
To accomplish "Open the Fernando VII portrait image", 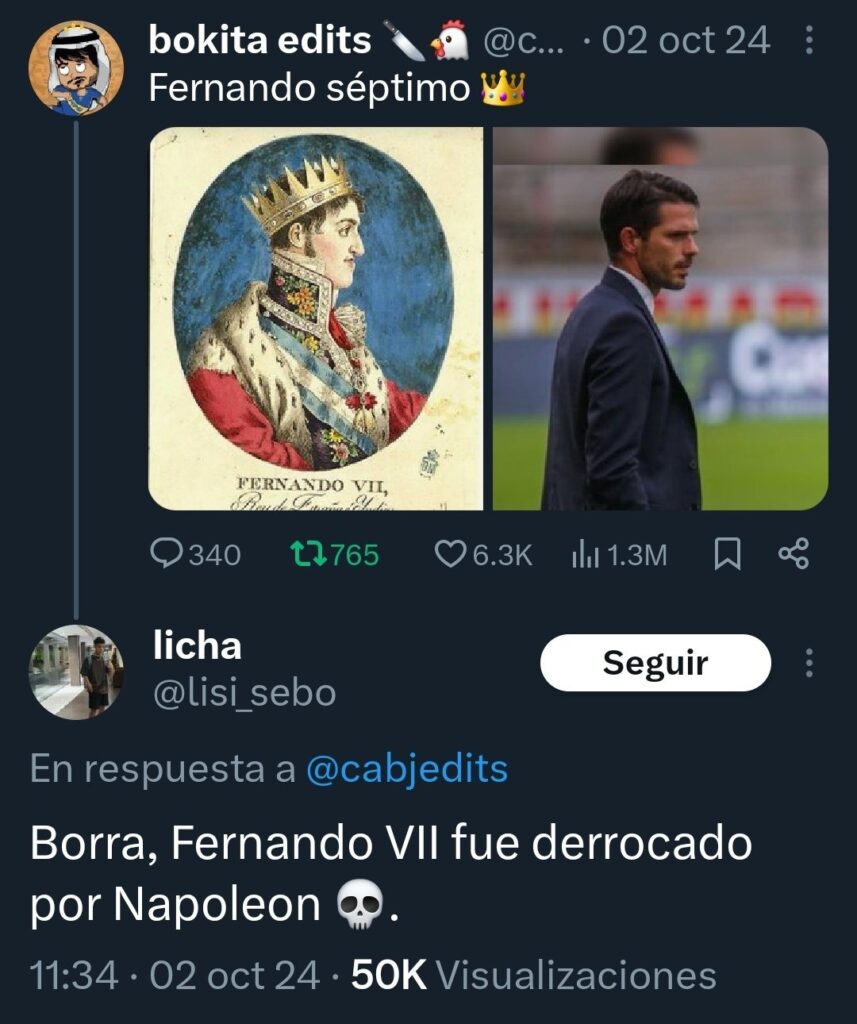I will pos(316,318).
